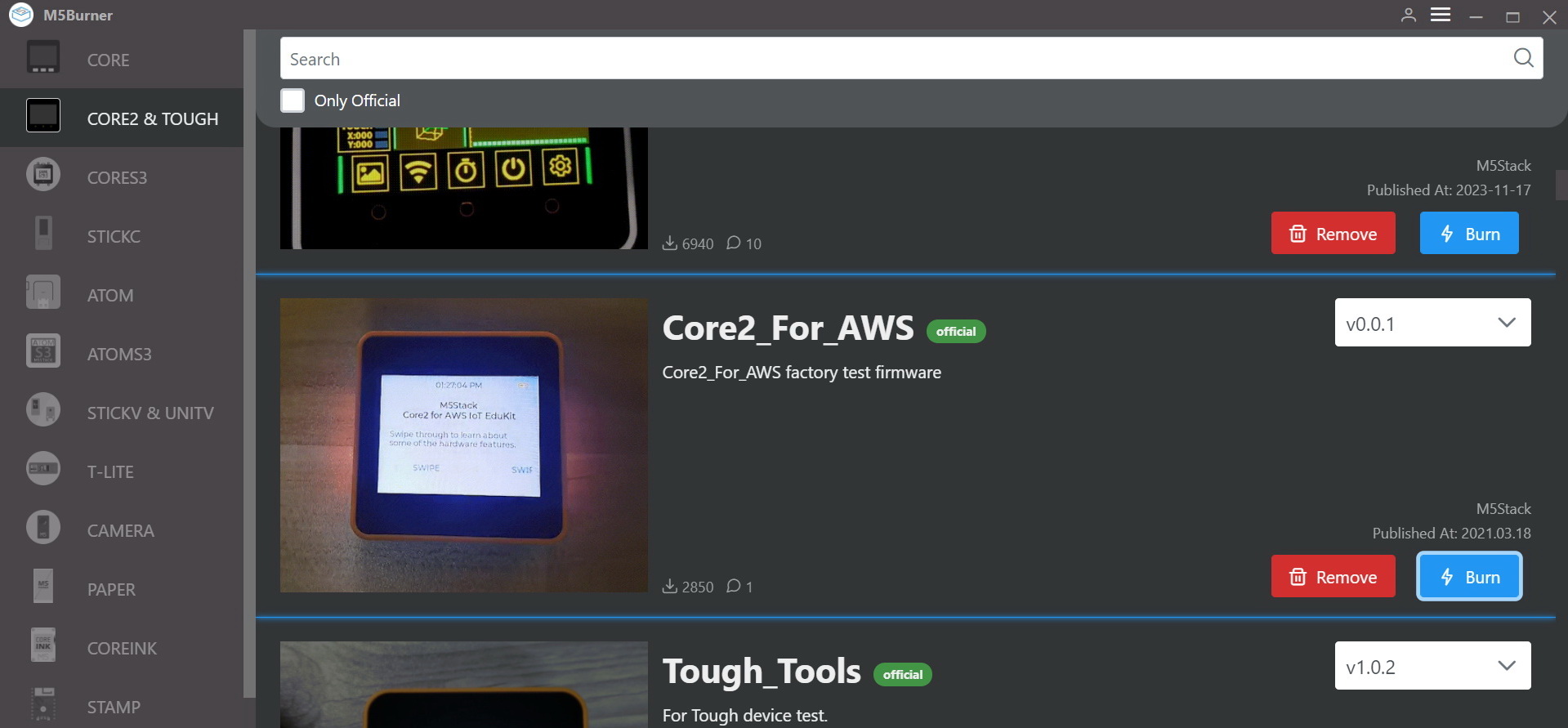Select ATOMS3 category label
The width and height of the screenshot is (1568, 728).
click(119, 355)
